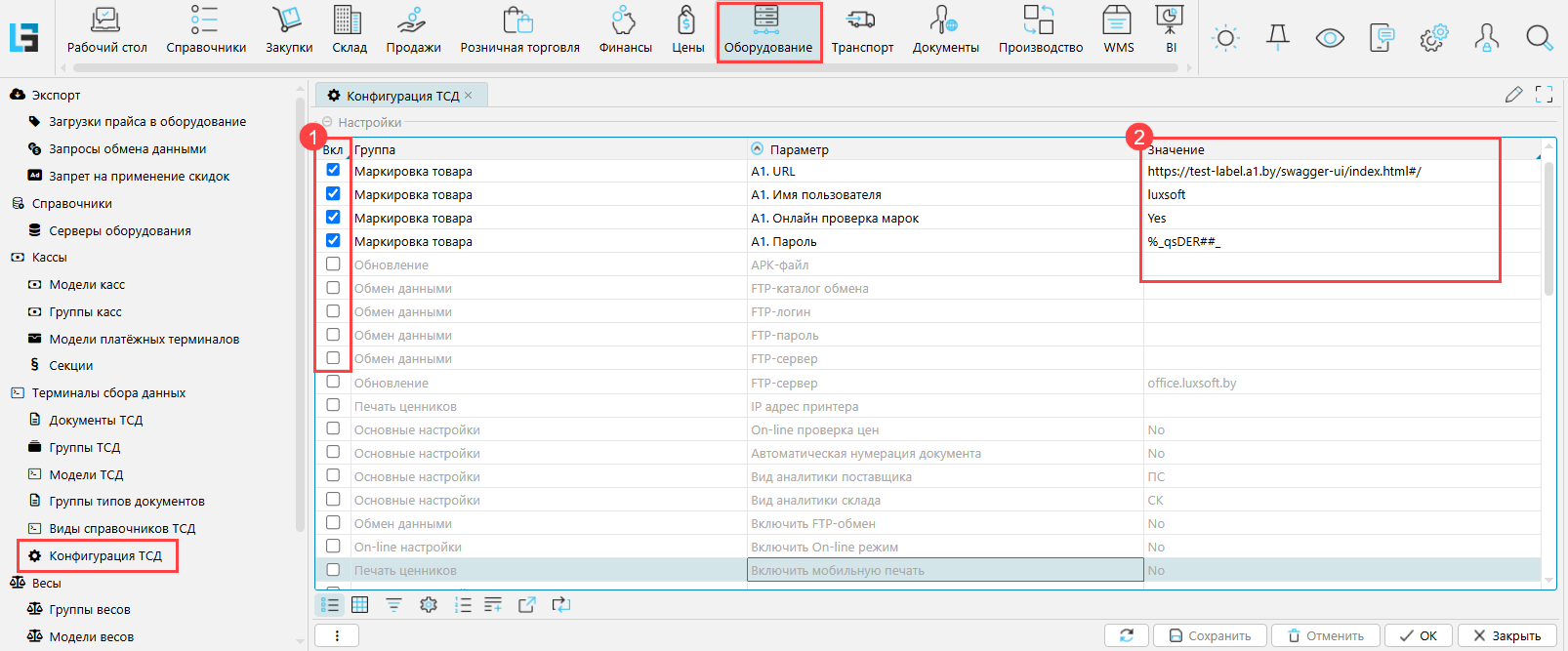Click the A1. Имя пользователя value field

coord(1318,194)
